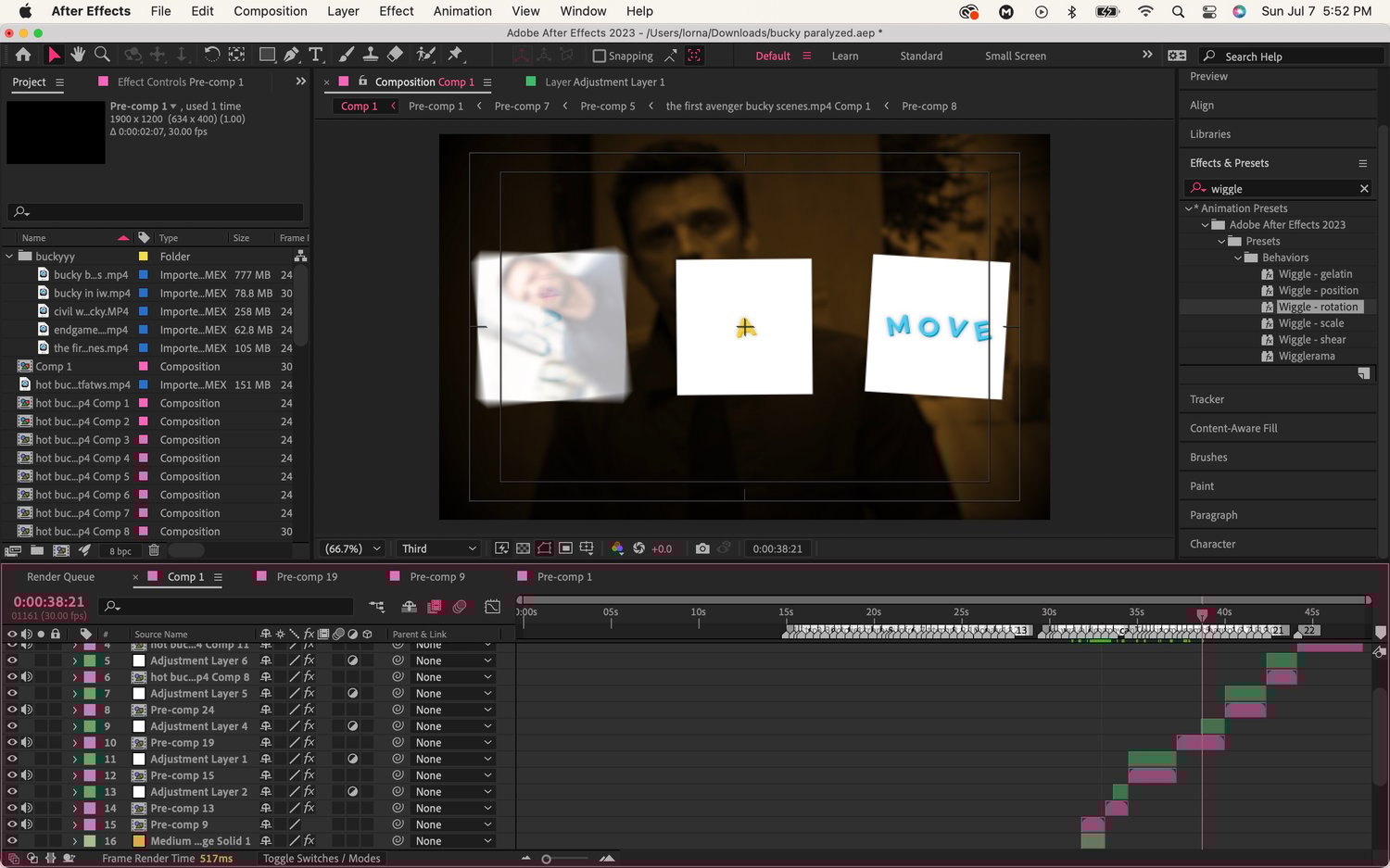Select the Rotation tool
The image size is (1390, 868).
(x=211, y=55)
